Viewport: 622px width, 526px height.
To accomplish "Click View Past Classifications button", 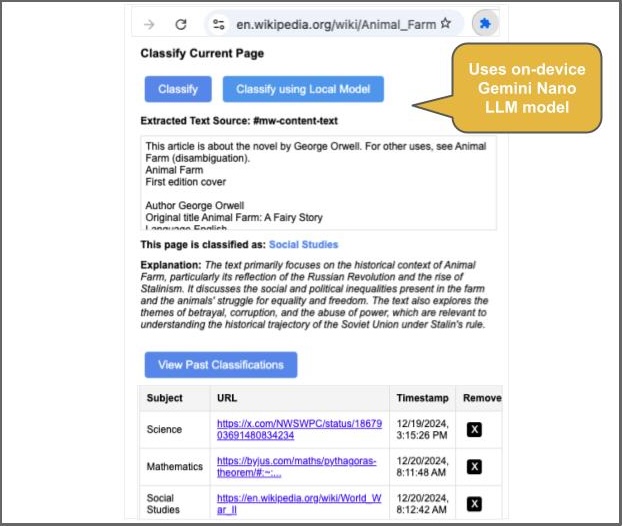I will pos(221,365).
